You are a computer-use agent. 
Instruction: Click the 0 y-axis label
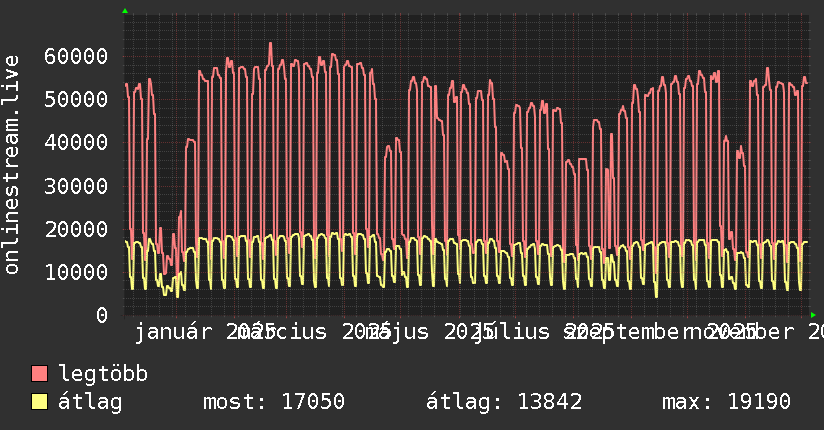tap(102, 315)
